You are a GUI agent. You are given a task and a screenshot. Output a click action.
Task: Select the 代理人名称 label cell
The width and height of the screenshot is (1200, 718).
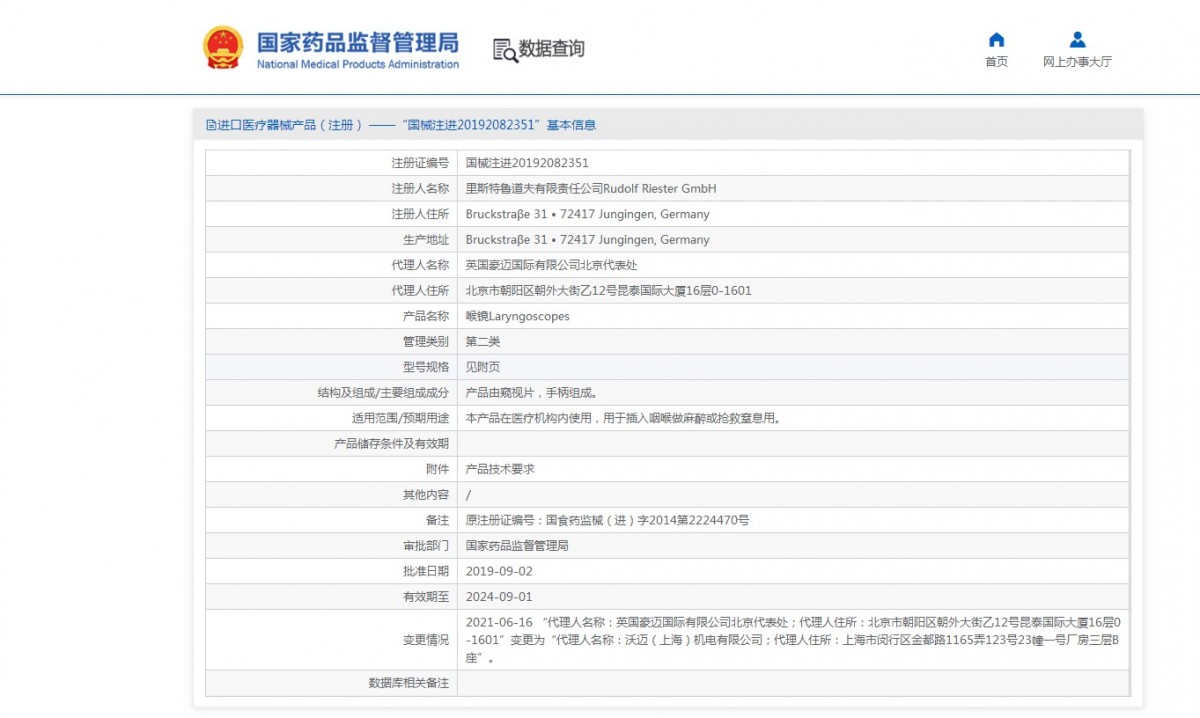pyautogui.click(x=331, y=265)
